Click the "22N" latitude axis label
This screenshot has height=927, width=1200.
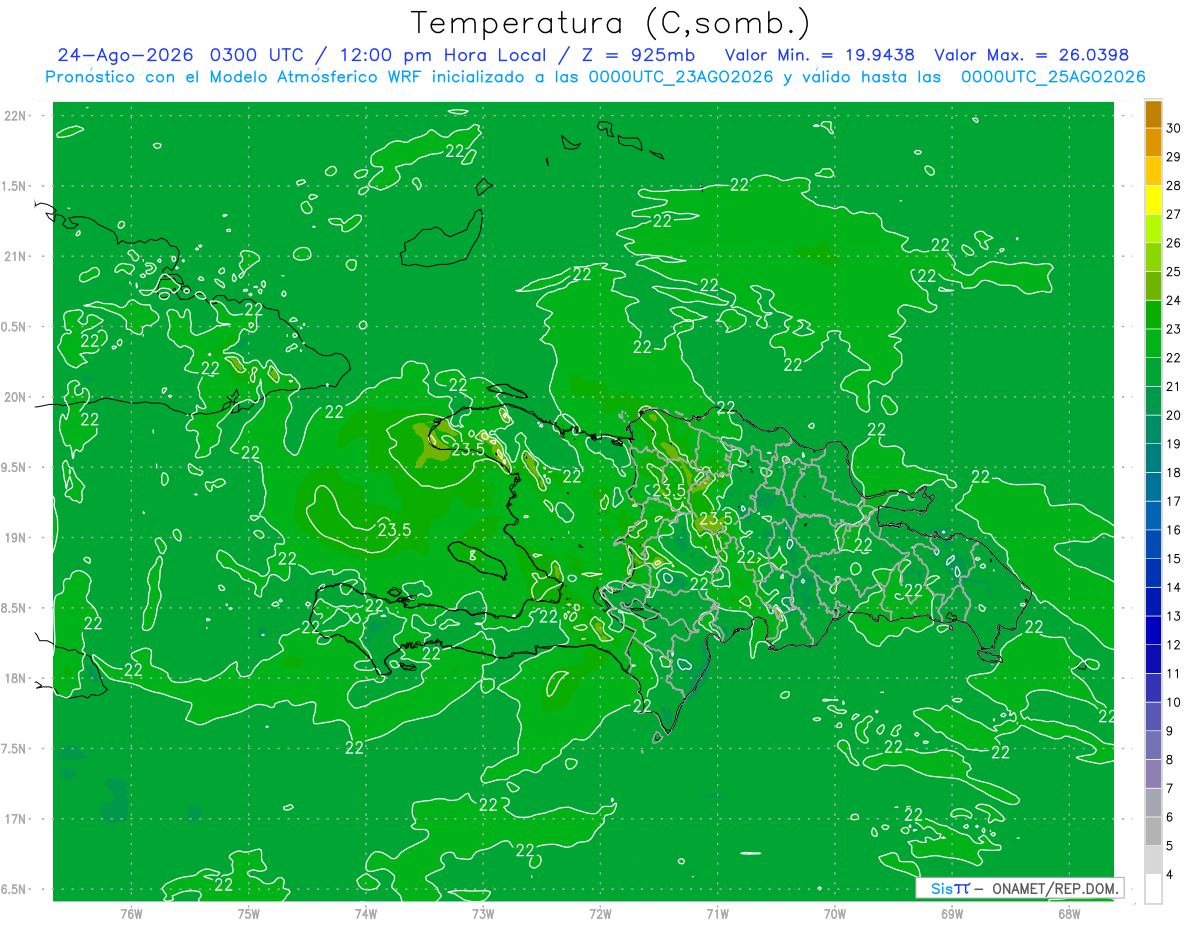(17, 116)
